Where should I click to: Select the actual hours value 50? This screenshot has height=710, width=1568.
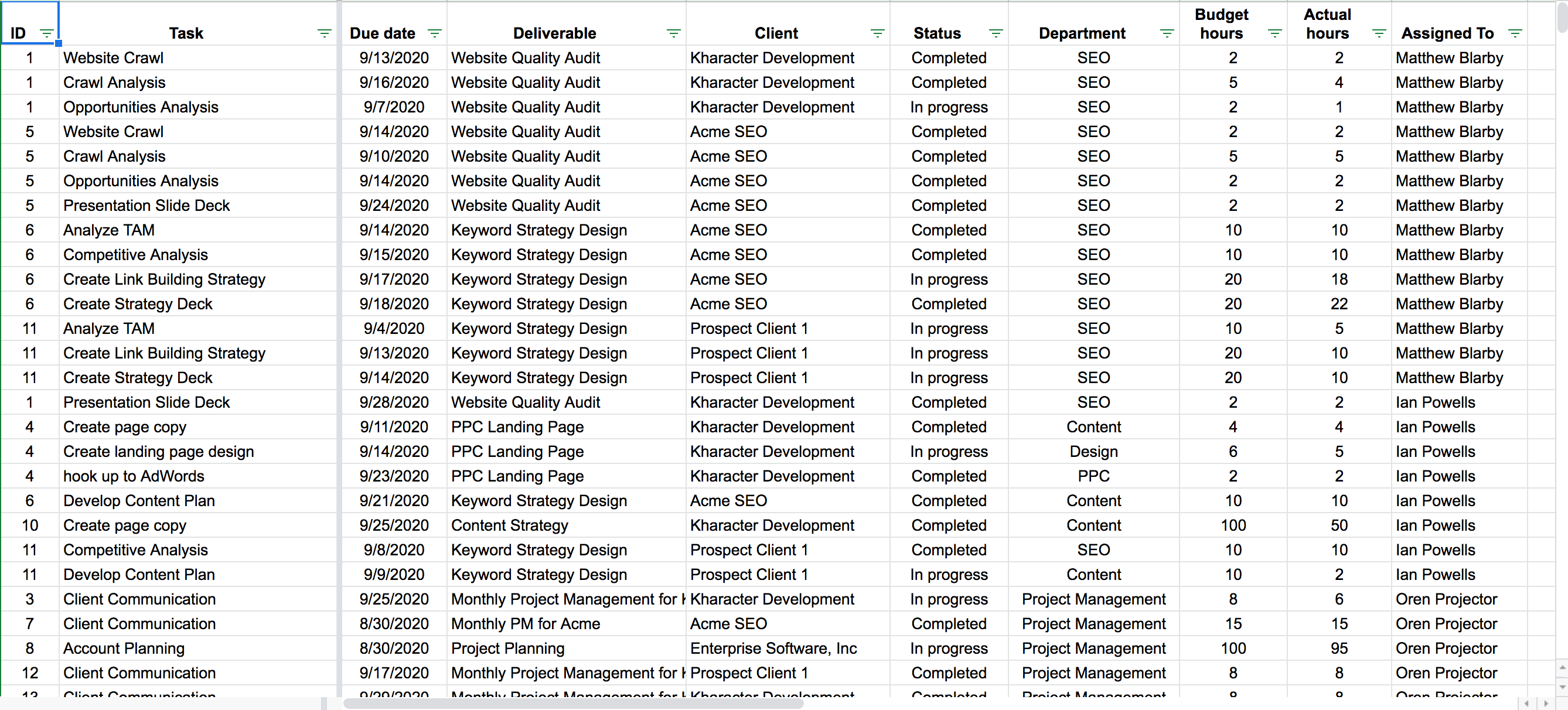(x=1339, y=525)
